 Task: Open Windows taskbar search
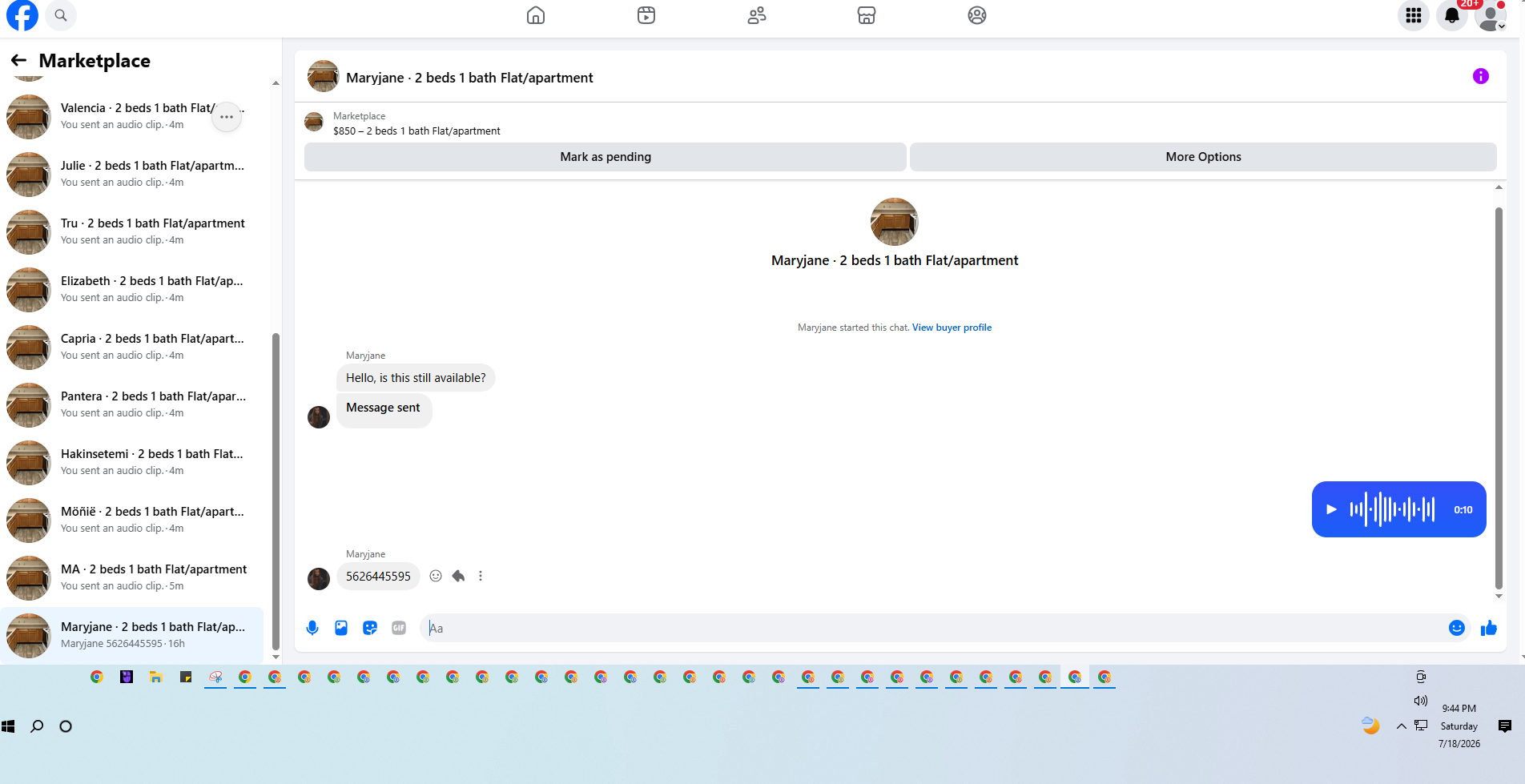tap(37, 726)
